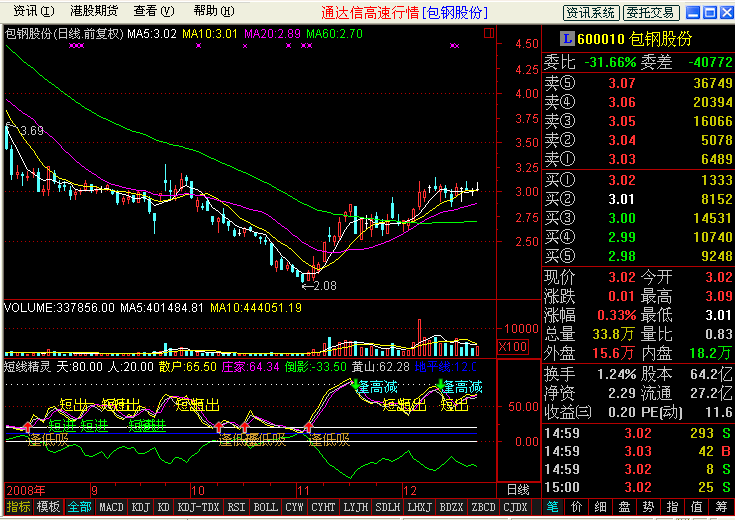Image resolution: width=735 pixels, height=520 pixels.
Task: Open the 资讯(I) menu
Action: pyautogui.click(x=33, y=11)
